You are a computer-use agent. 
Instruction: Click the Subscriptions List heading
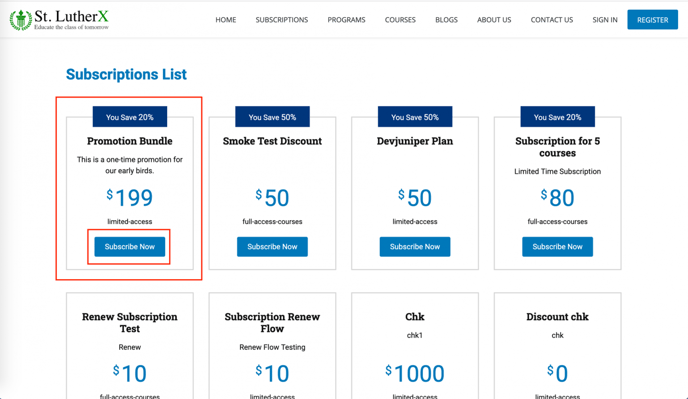tap(126, 74)
